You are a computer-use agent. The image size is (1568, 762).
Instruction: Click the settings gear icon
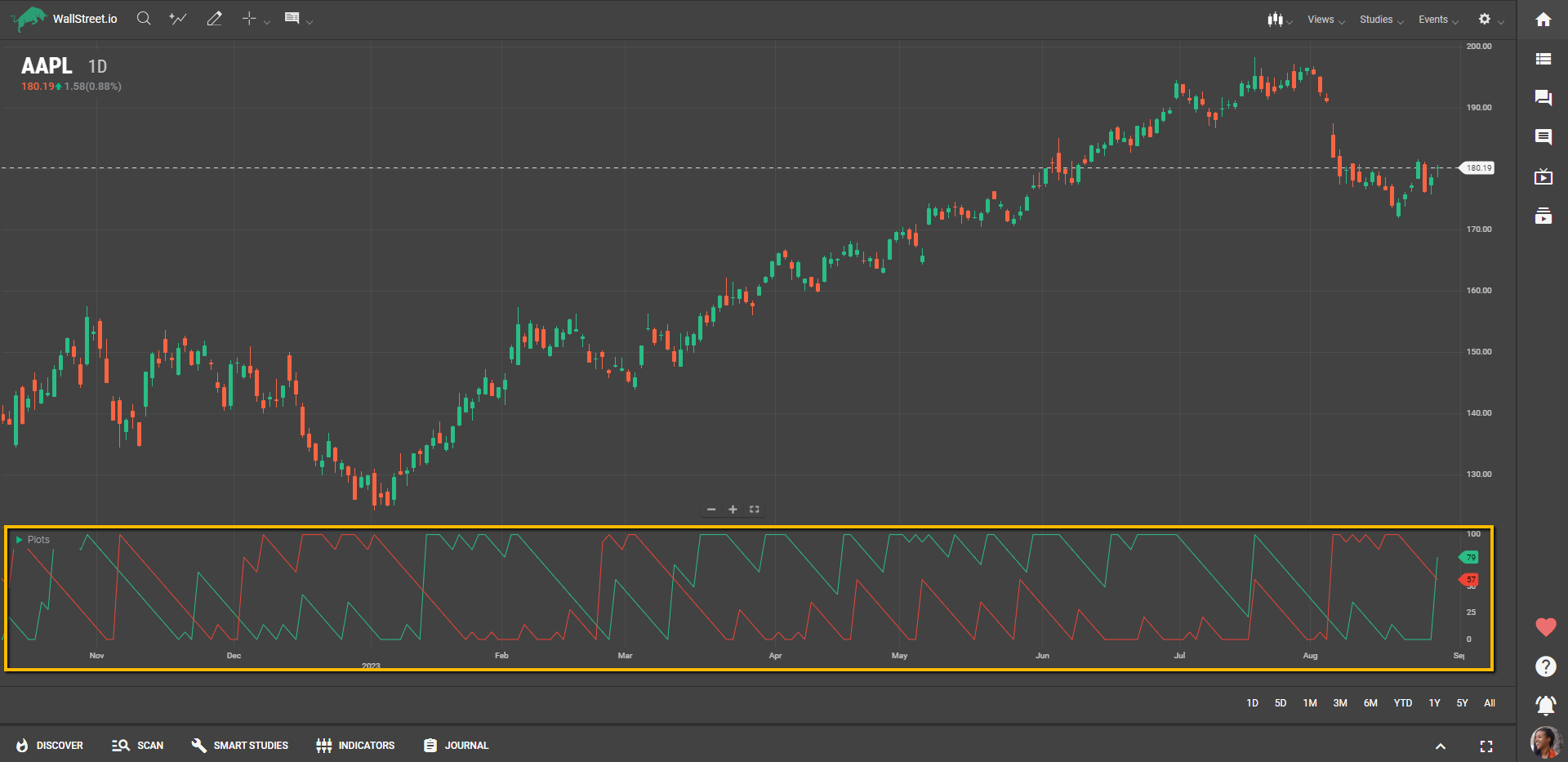click(1485, 19)
